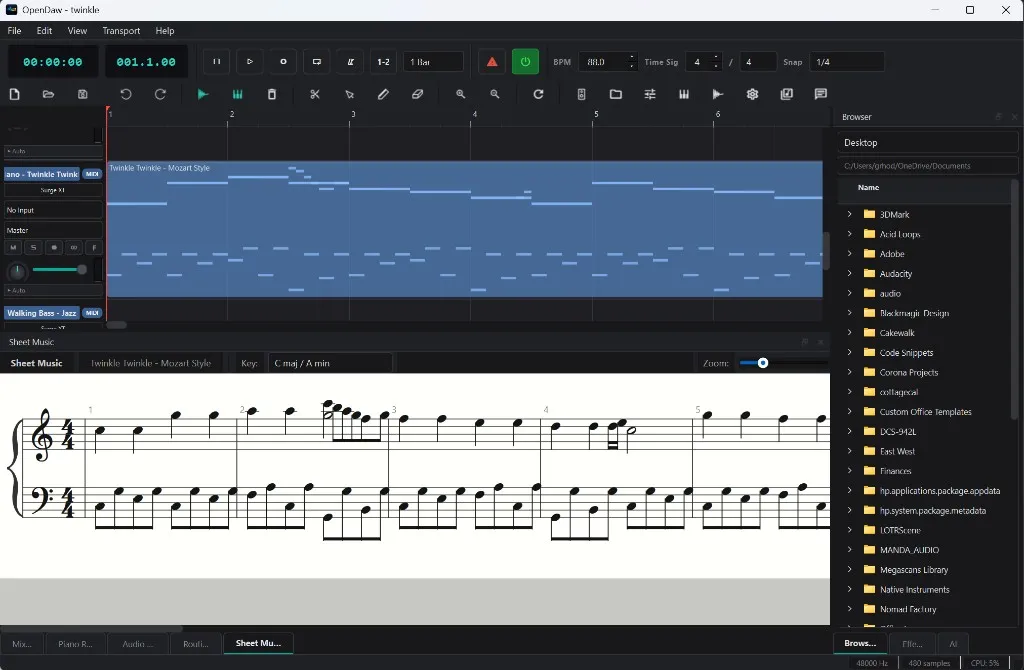Image resolution: width=1024 pixels, height=670 pixels.
Task: Toggle the metronome button
Action: (x=350, y=61)
